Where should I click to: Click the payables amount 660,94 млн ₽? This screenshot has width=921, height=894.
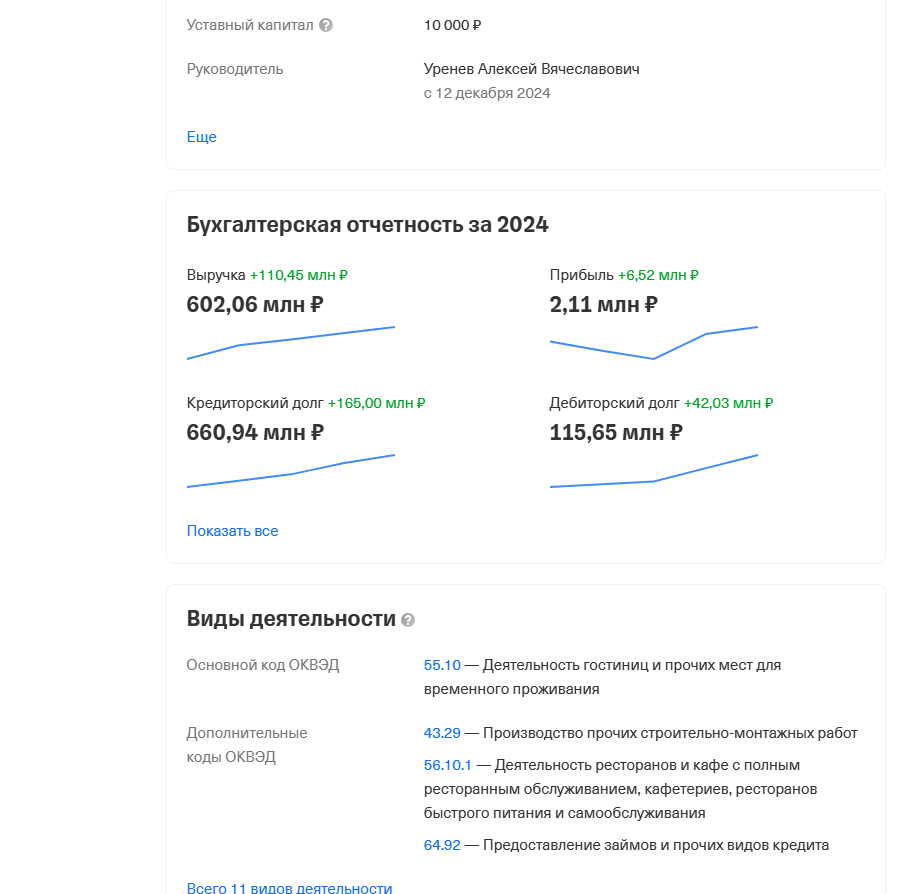255,433
